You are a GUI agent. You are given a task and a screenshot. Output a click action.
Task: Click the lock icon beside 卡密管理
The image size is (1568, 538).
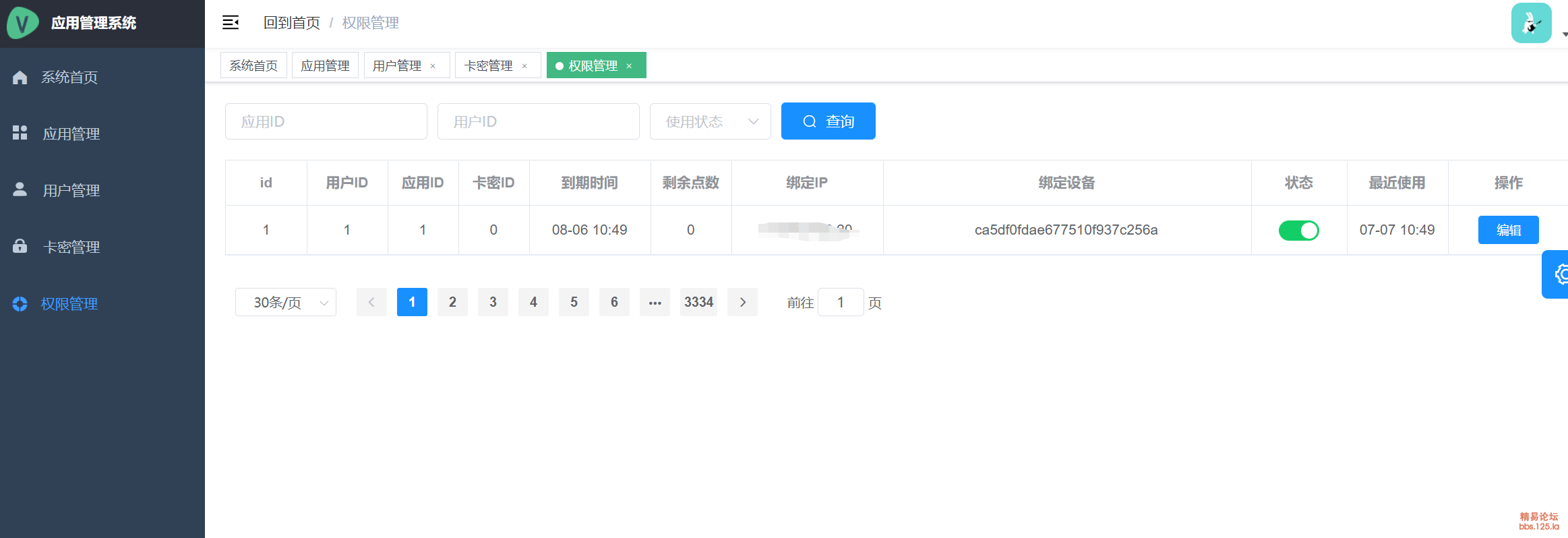point(20,246)
